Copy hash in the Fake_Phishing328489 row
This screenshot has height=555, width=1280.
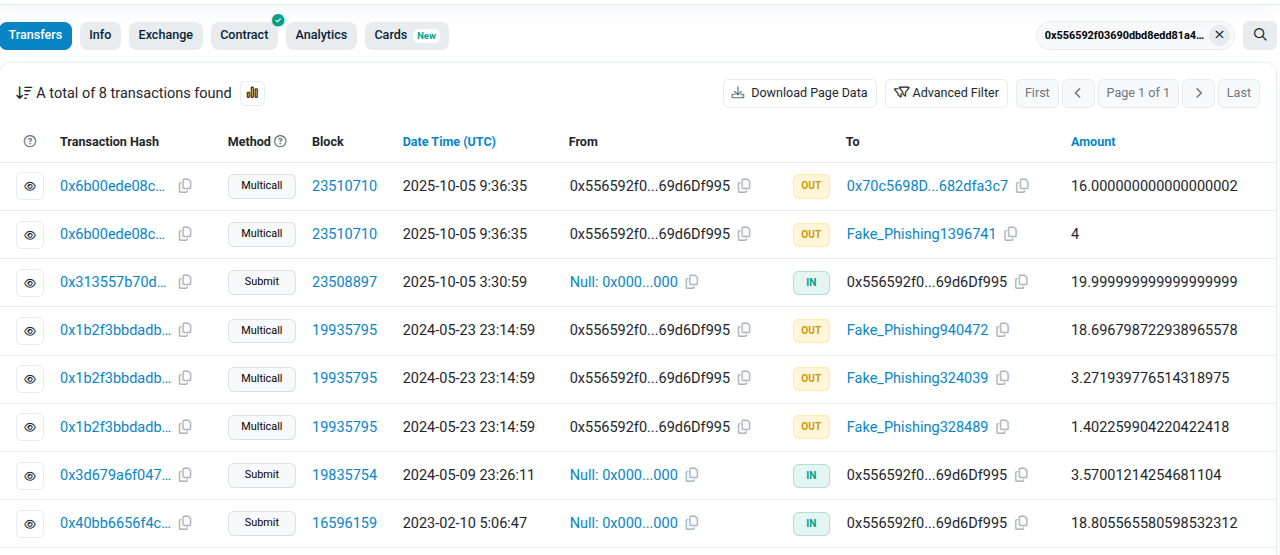(x=185, y=427)
